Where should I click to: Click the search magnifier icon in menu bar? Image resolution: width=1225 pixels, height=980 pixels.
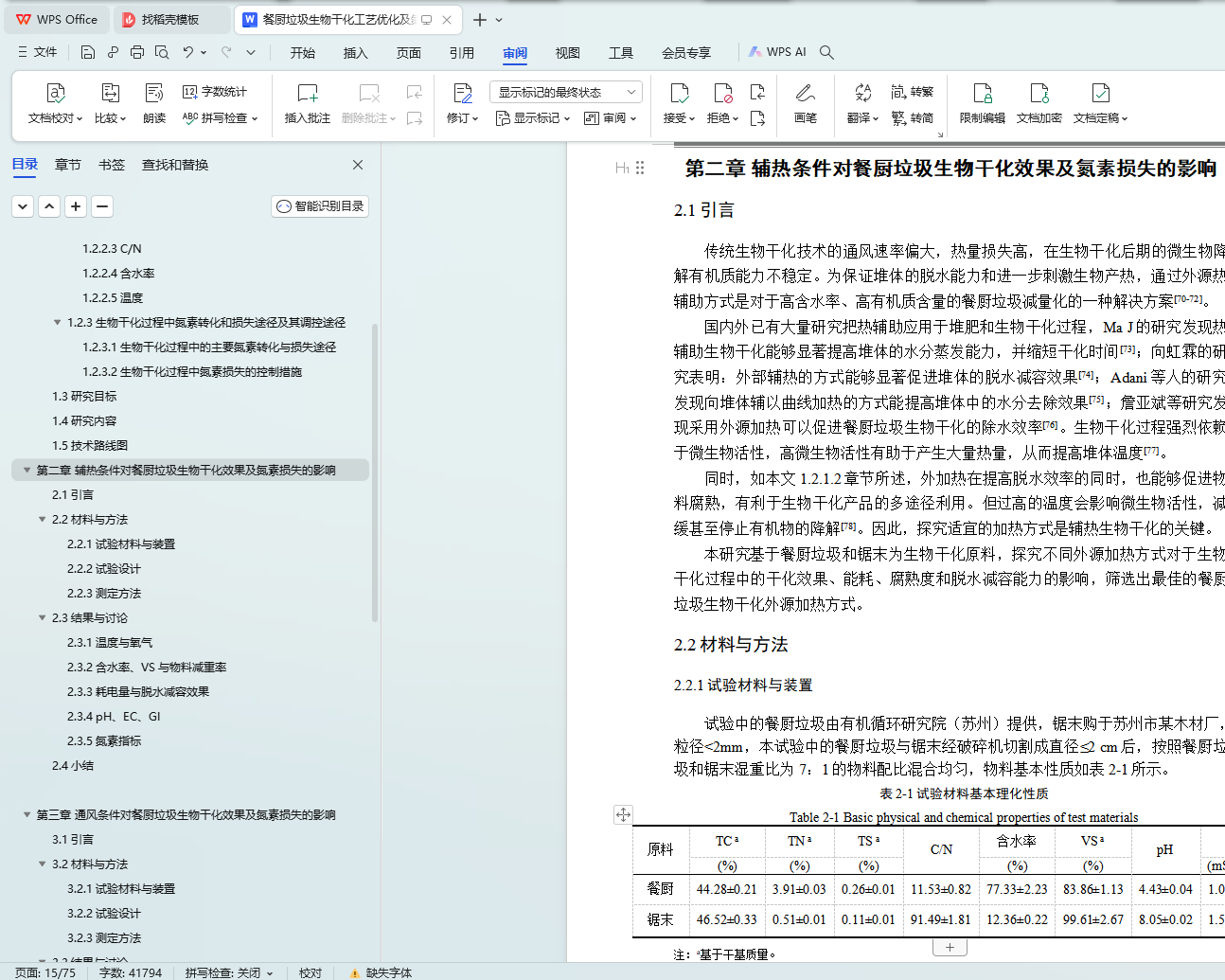826,52
